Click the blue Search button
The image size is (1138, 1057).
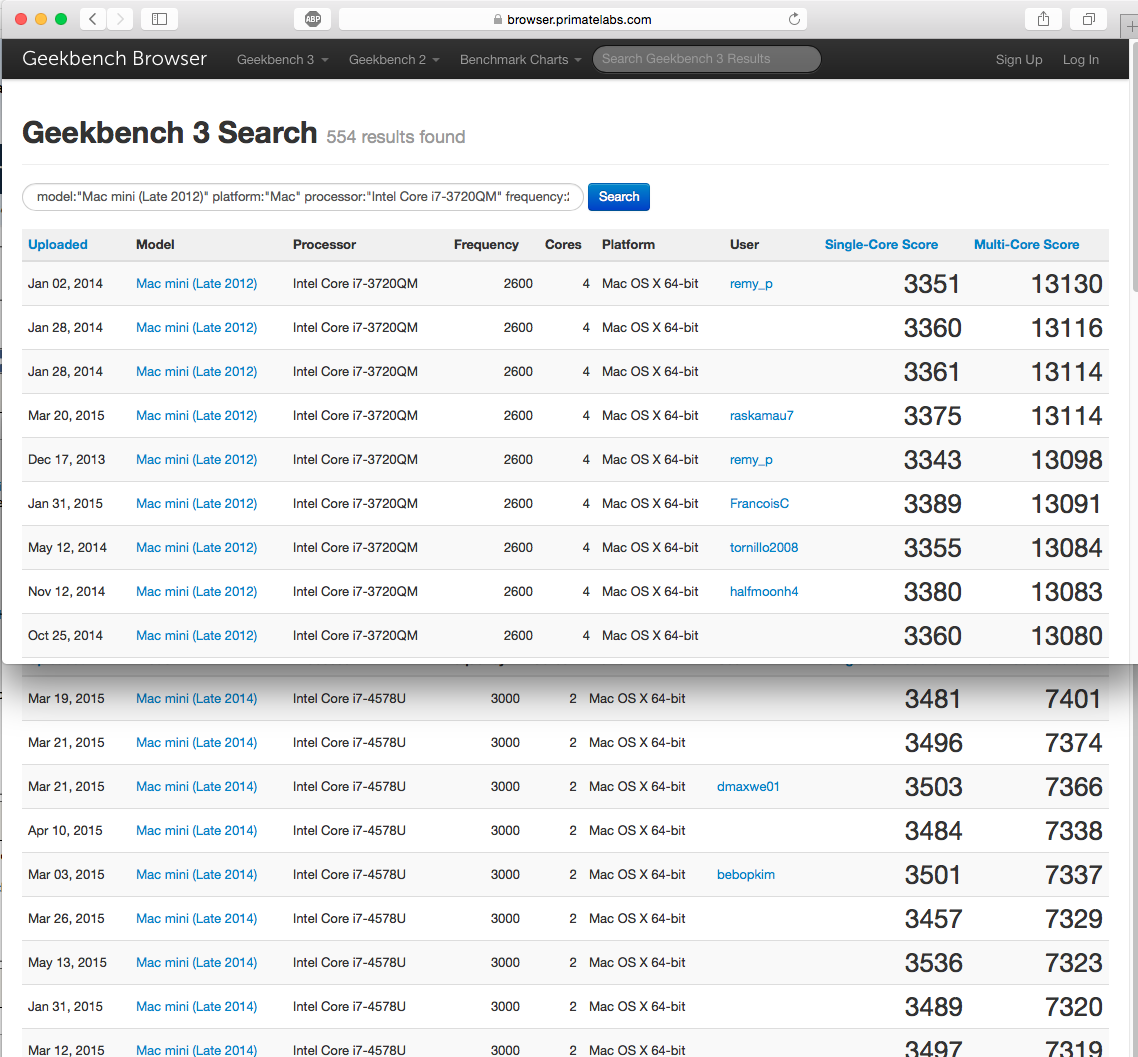pyautogui.click(x=618, y=197)
